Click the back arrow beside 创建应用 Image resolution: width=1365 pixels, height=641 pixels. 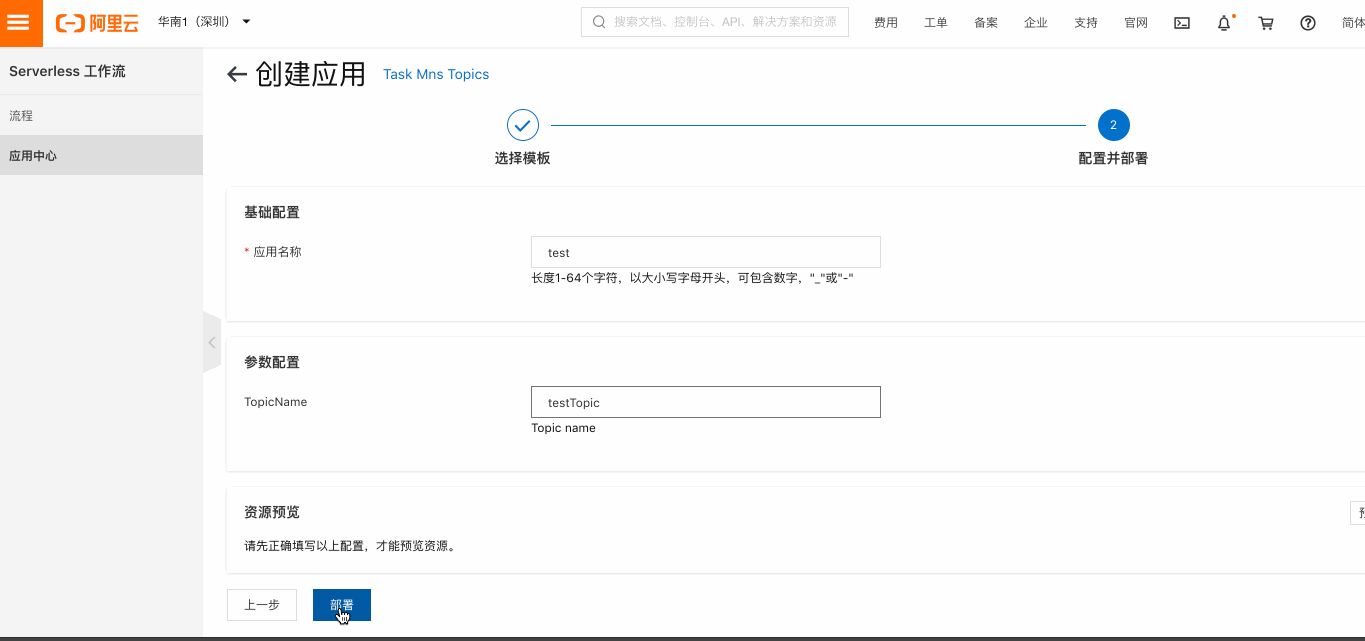click(236, 73)
